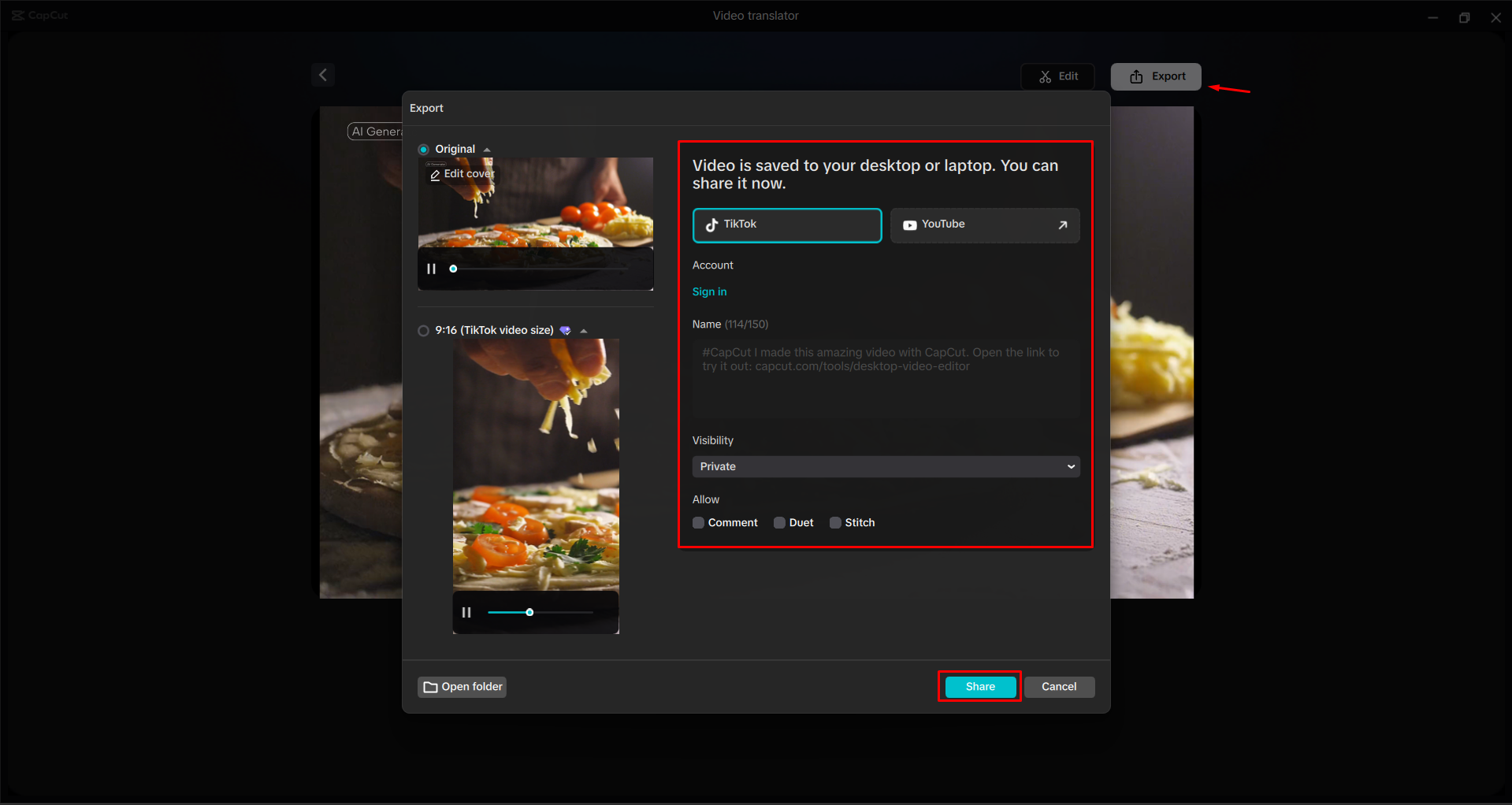Open the Visibility dropdown set to Private
The height and width of the screenshot is (805, 1512).
pyautogui.click(x=886, y=466)
